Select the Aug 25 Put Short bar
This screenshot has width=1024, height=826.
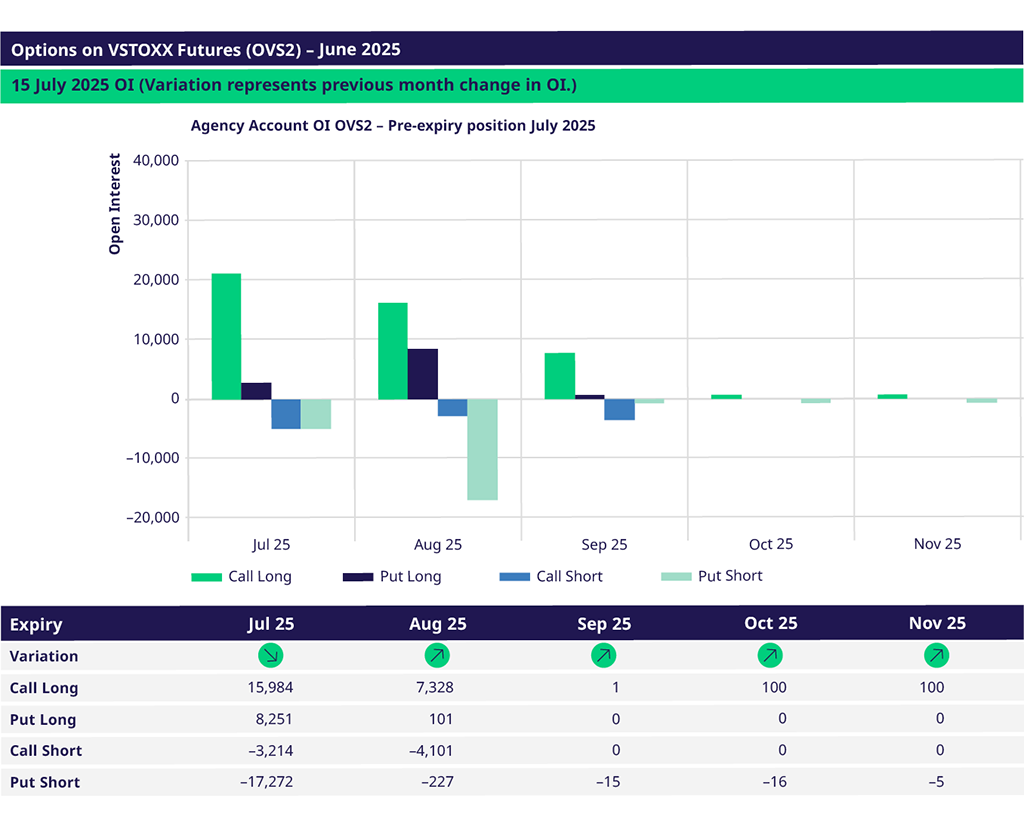pyautogui.click(x=482, y=449)
